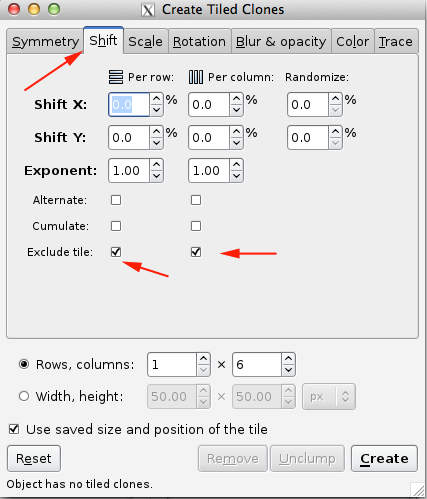Increase the rows count arrow
Screen dimensions: 427x499
[203, 358]
